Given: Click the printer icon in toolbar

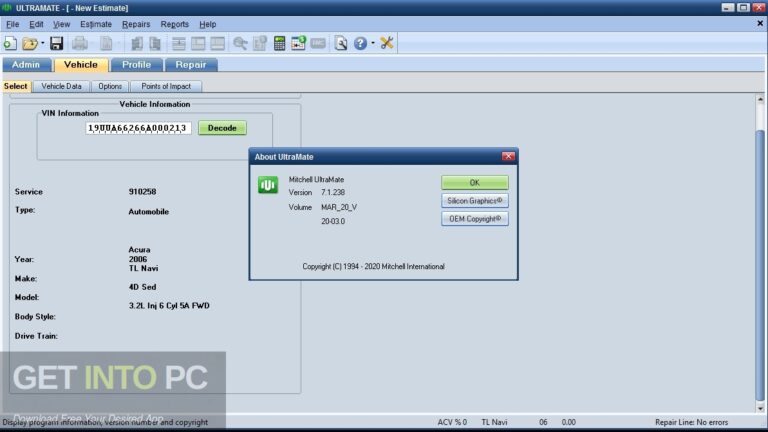Looking at the screenshot, I should pos(80,44).
